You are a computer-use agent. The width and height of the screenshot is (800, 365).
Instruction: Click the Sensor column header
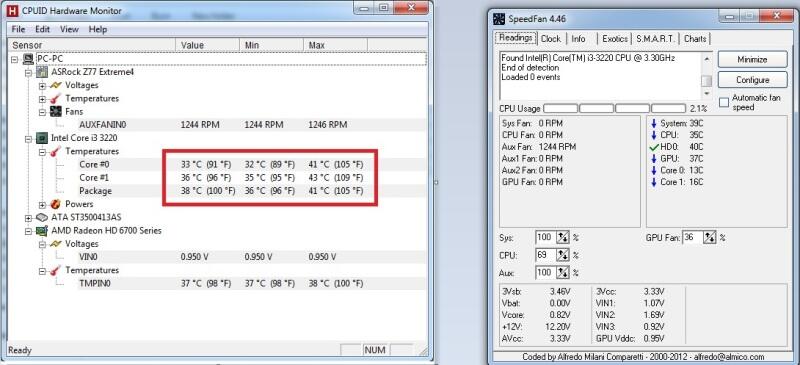92,45
